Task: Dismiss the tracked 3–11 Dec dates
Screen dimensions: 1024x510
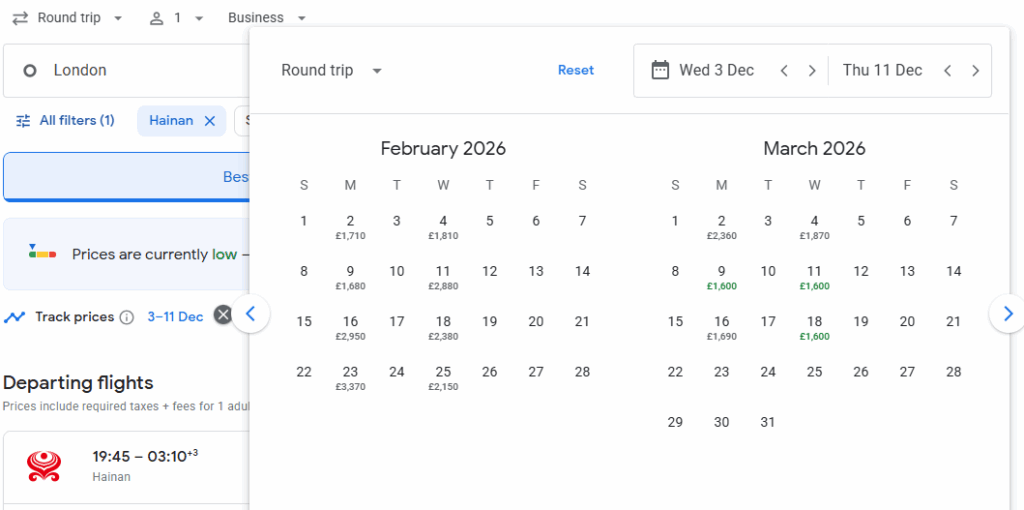Action: (x=223, y=316)
